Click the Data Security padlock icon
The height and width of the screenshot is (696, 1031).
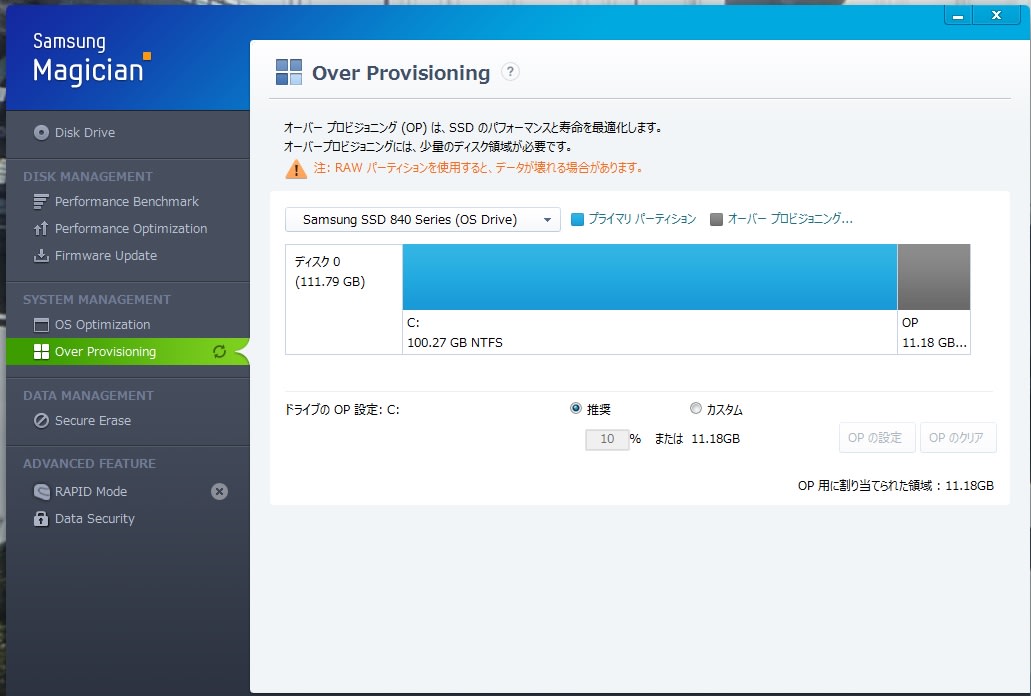click(41, 519)
